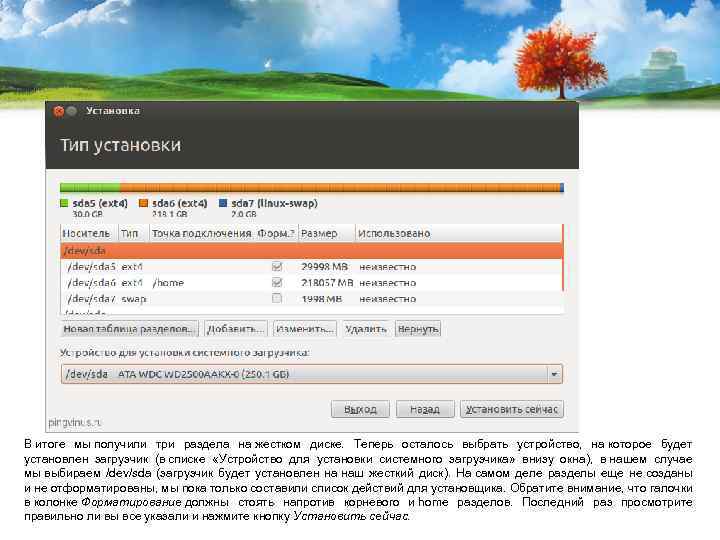Select the highlighted /dev/sda disk row

[x=311, y=251]
